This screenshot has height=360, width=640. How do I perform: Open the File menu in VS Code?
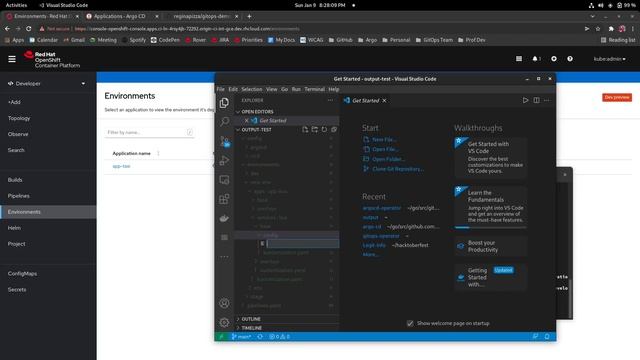tap(221, 89)
